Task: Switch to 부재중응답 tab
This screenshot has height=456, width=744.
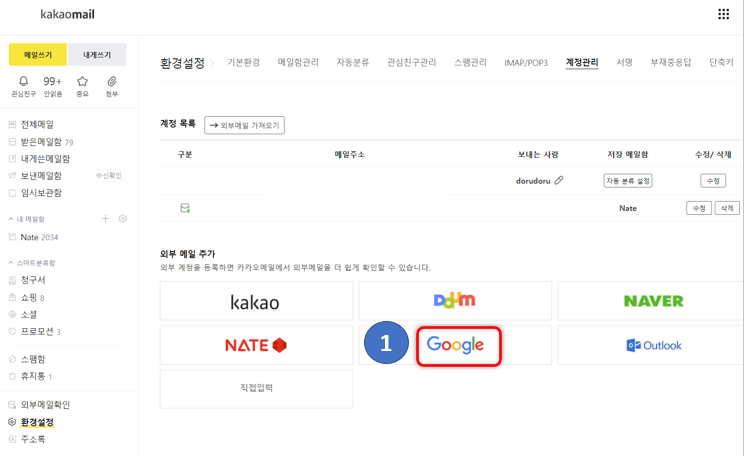Action: [x=670, y=62]
